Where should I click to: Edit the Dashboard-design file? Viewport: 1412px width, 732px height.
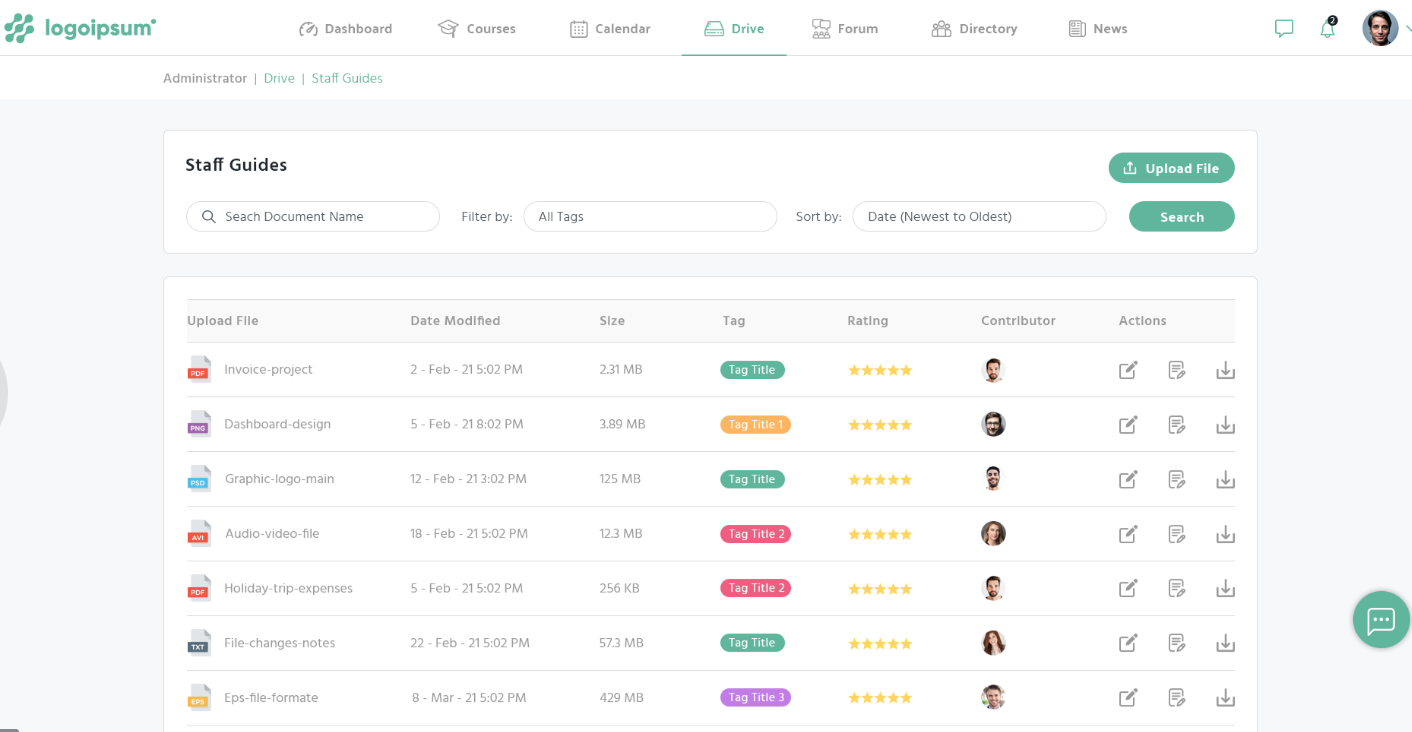[x=1128, y=425]
